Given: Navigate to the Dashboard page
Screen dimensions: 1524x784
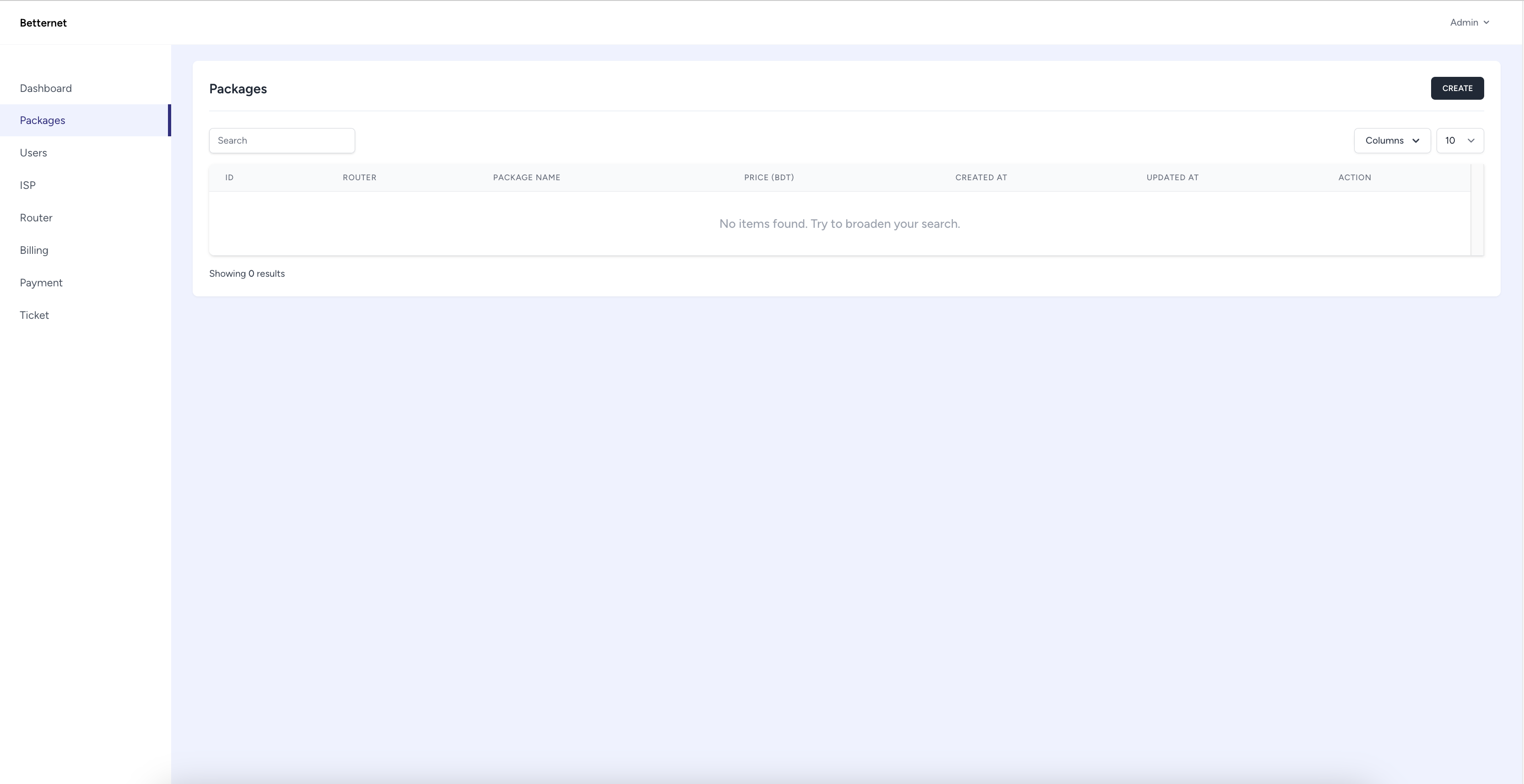Looking at the screenshot, I should 46,88.
